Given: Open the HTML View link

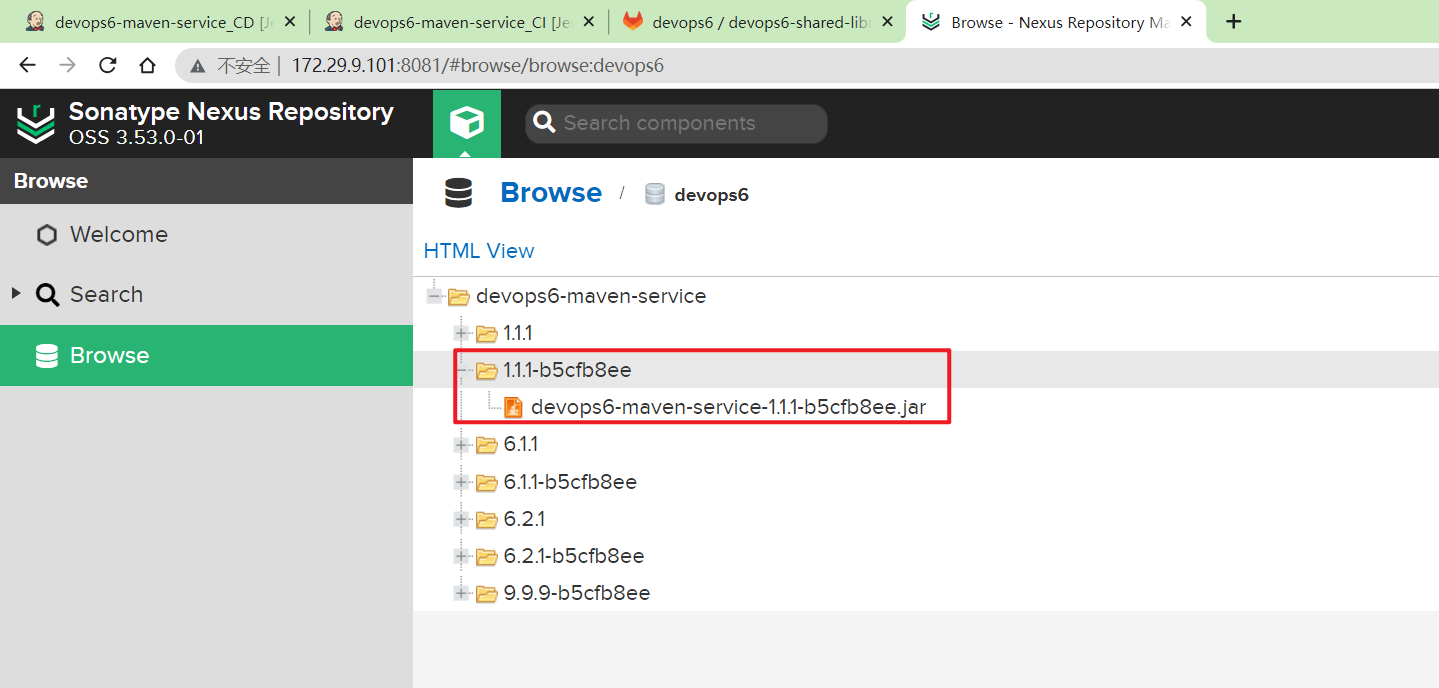Looking at the screenshot, I should coord(479,251).
